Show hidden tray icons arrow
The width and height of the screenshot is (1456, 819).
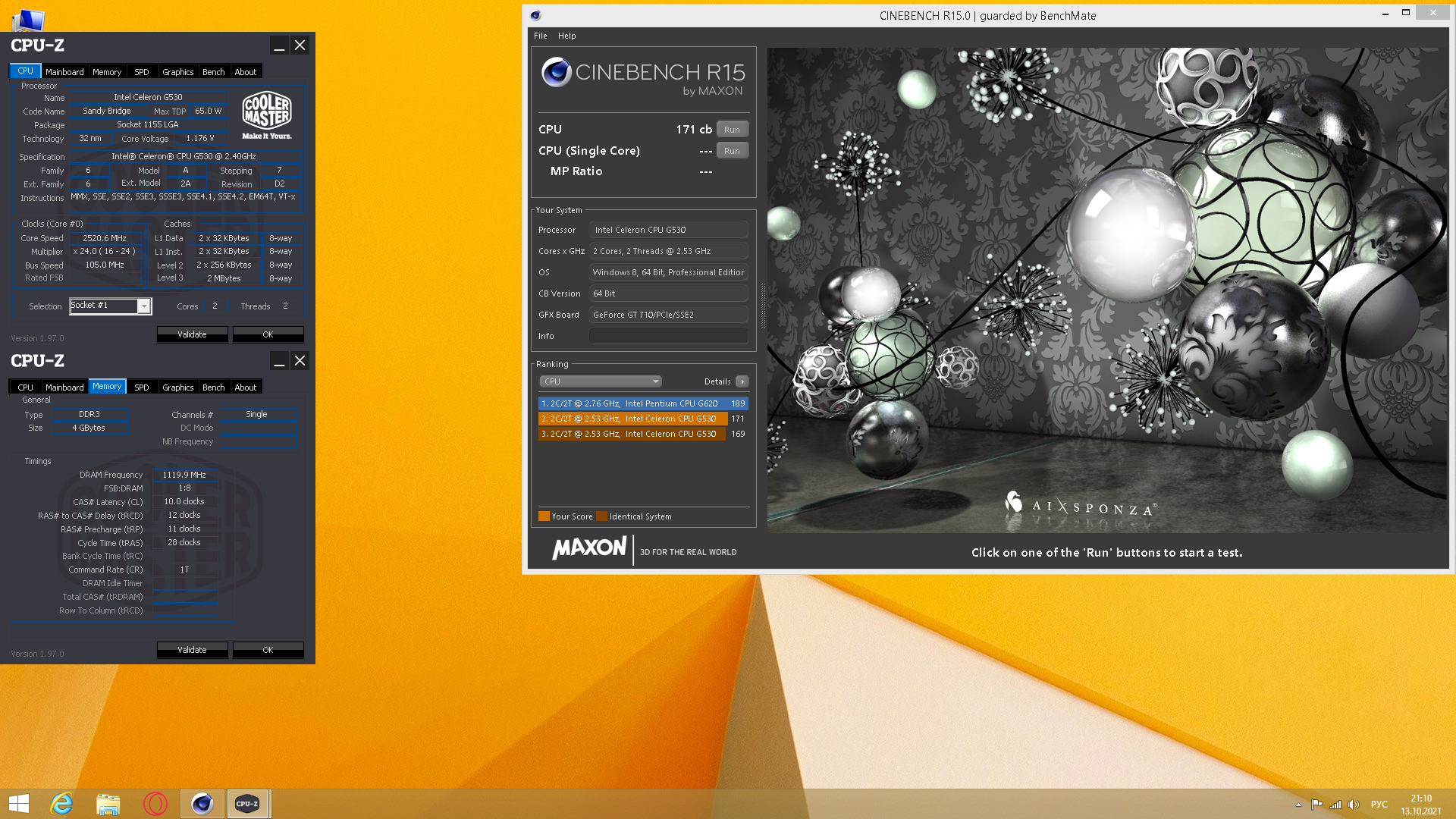1298,805
